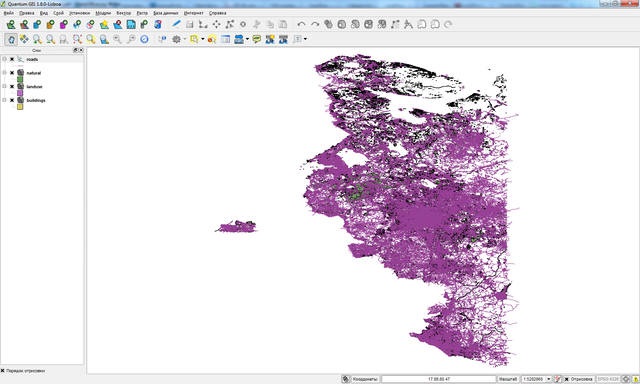The image size is (640, 384).
Task: Select the Pan Map hand tool
Action: pos(11,39)
